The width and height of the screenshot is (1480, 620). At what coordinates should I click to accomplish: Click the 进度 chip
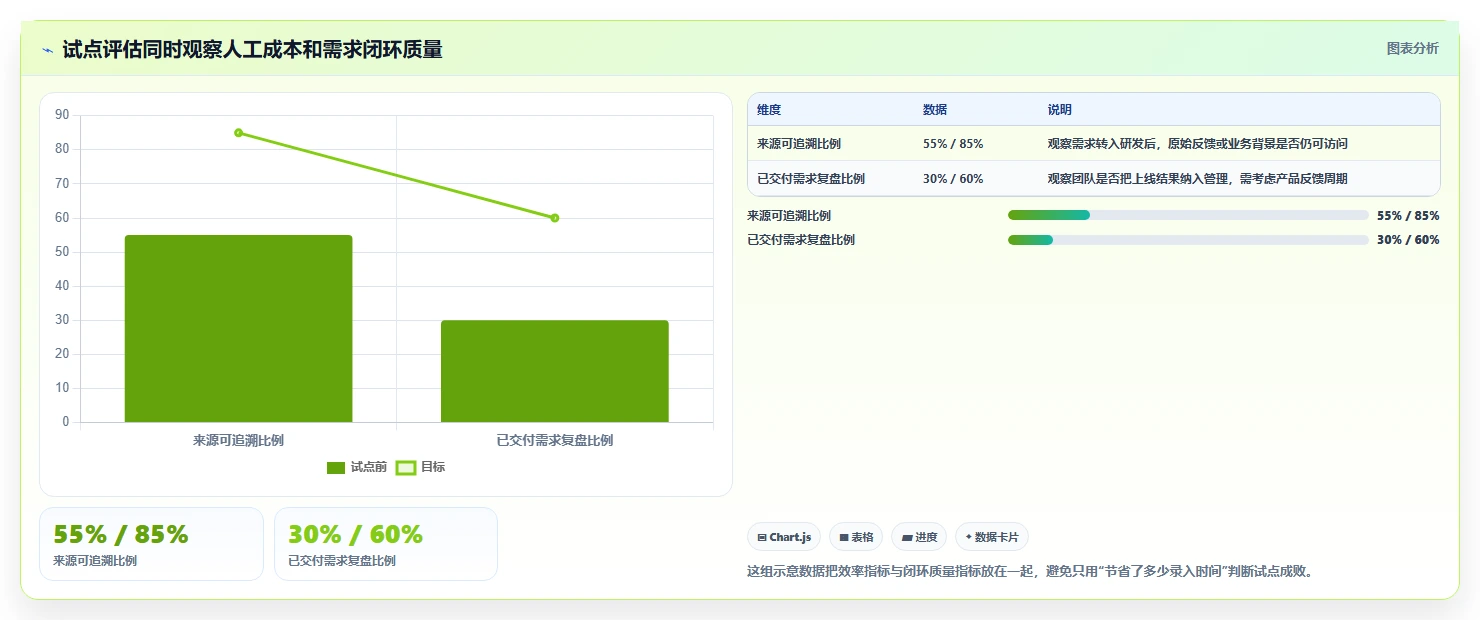coord(919,537)
